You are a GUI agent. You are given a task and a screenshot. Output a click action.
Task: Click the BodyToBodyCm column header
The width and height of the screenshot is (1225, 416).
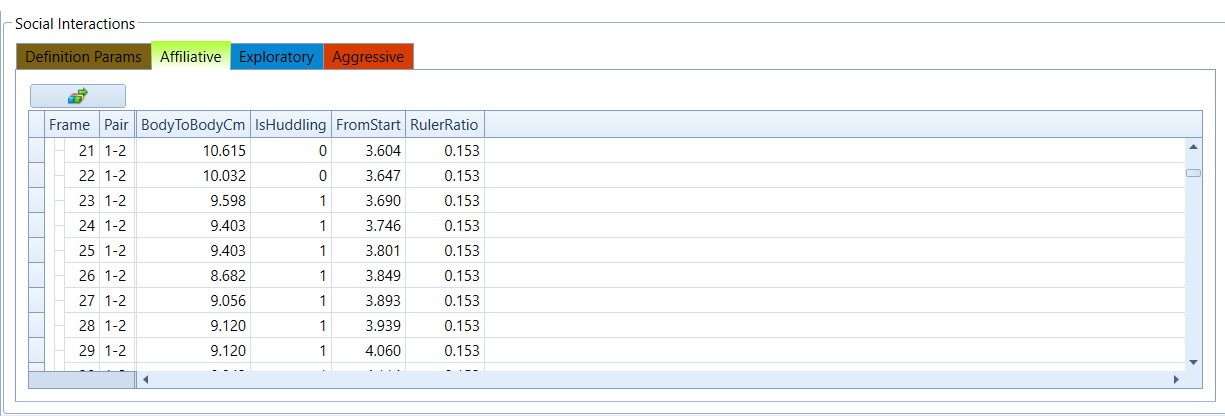193,125
